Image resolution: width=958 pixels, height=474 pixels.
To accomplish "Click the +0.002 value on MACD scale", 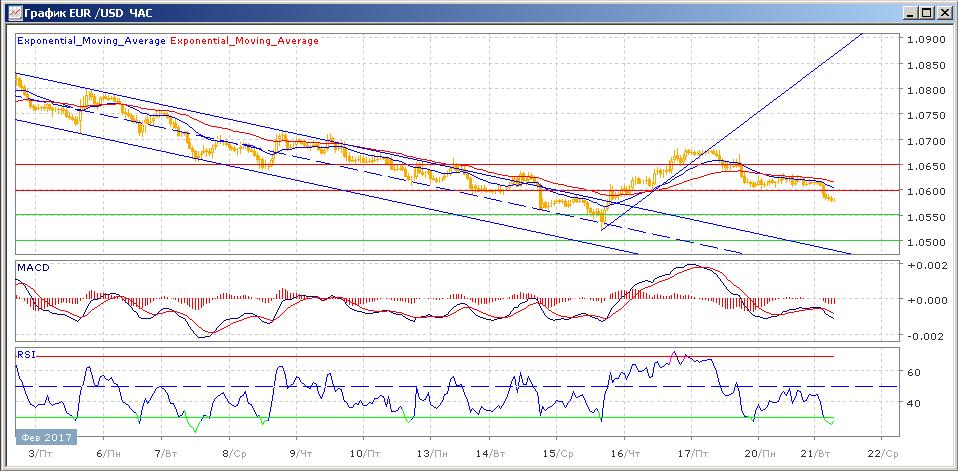I will coord(924,265).
